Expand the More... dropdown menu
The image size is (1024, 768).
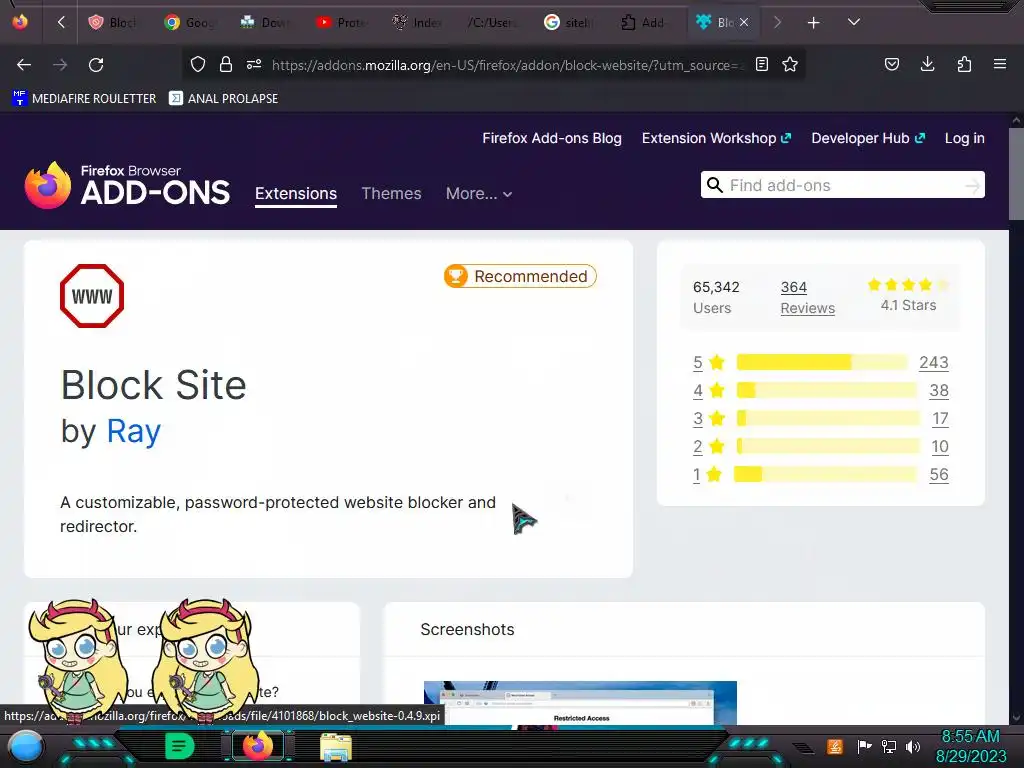pos(479,194)
